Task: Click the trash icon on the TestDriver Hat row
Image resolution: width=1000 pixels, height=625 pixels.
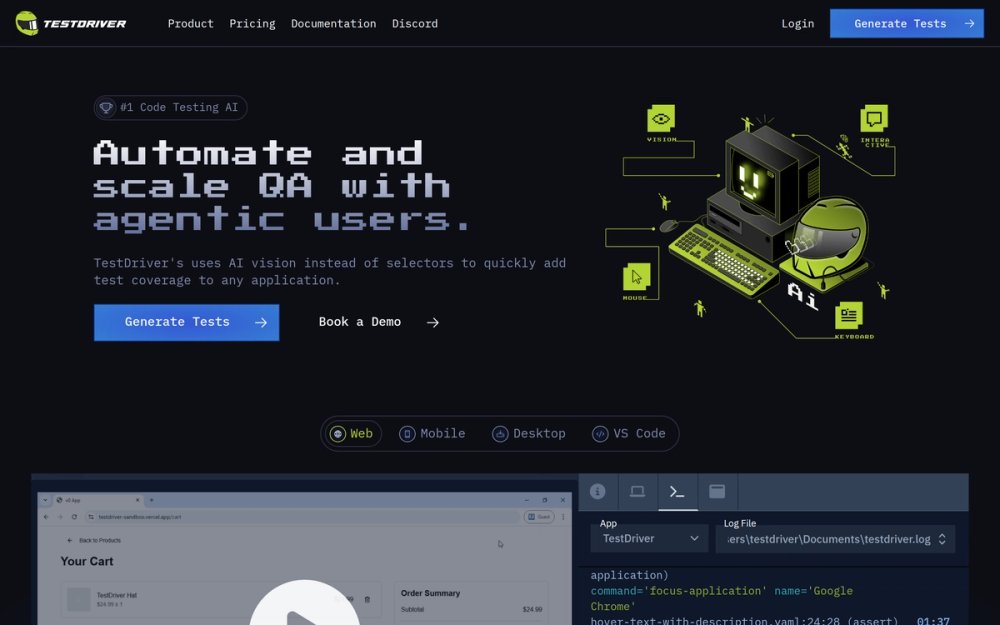Action: (x=367, y=599)
